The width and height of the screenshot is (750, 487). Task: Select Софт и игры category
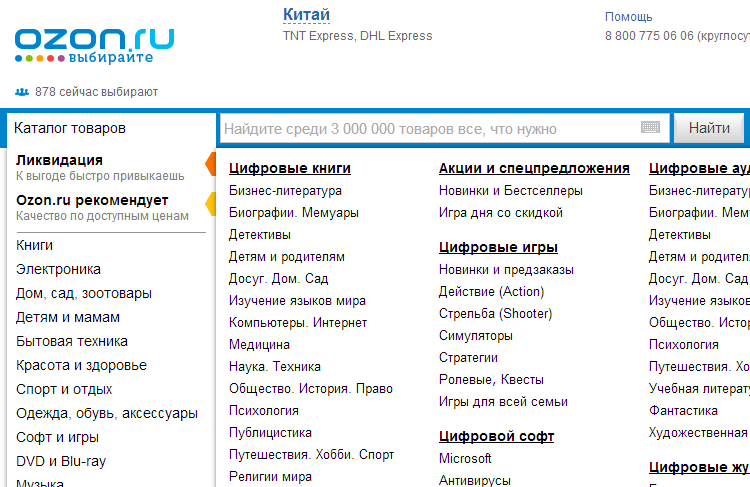pos(57,437)
